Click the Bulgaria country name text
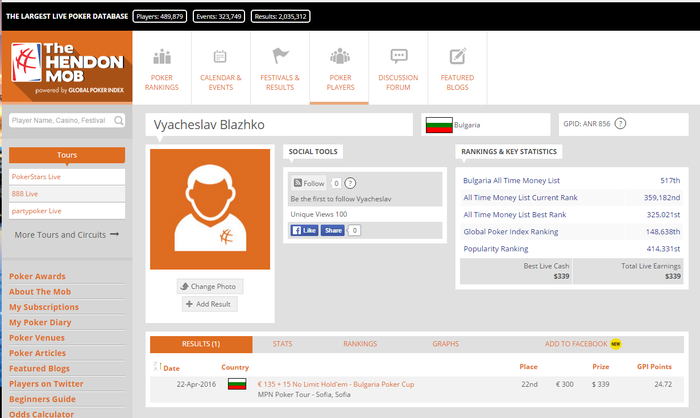The image size is (700, 418). [467, 125]
